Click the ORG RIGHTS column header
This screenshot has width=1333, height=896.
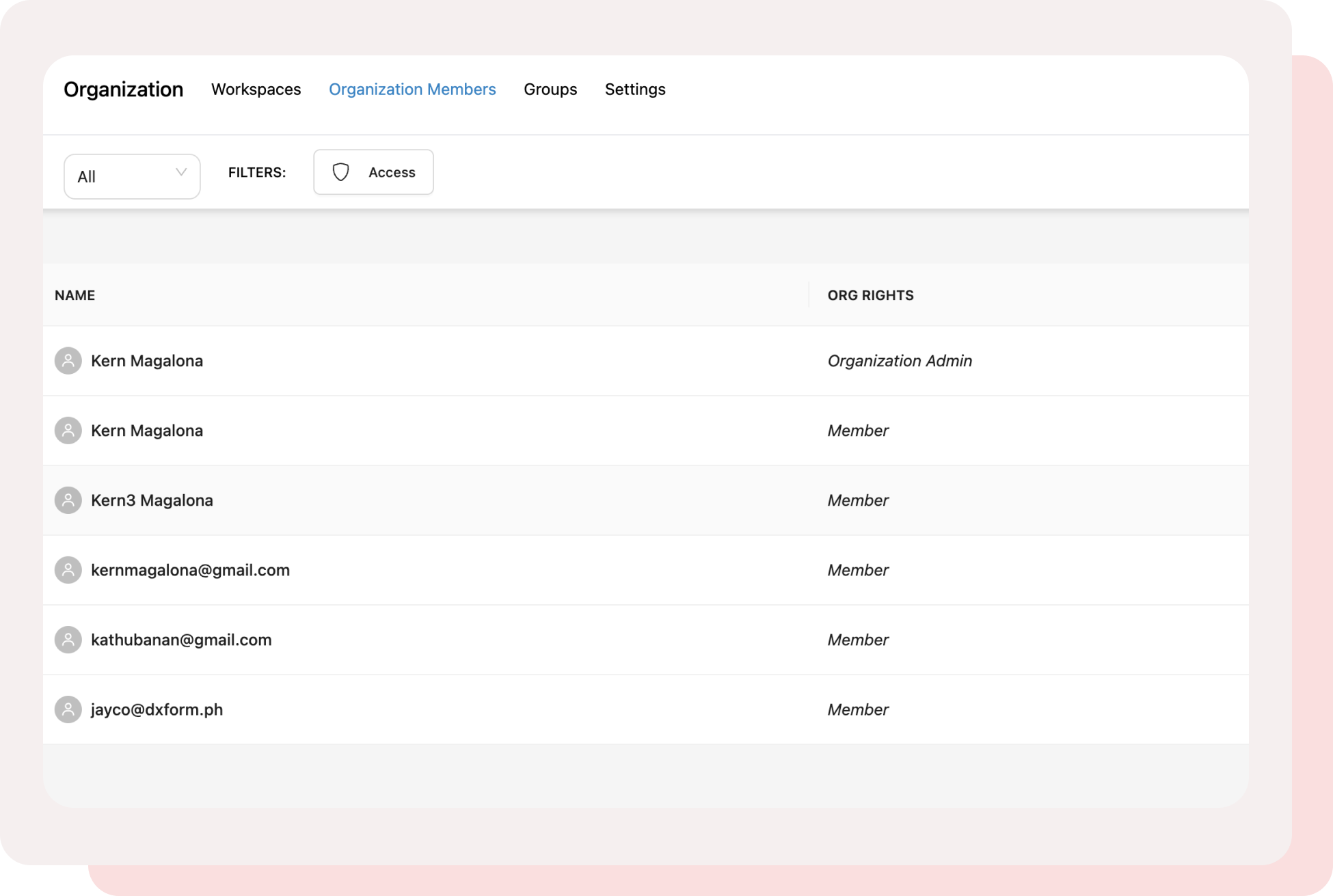[870, 295]
